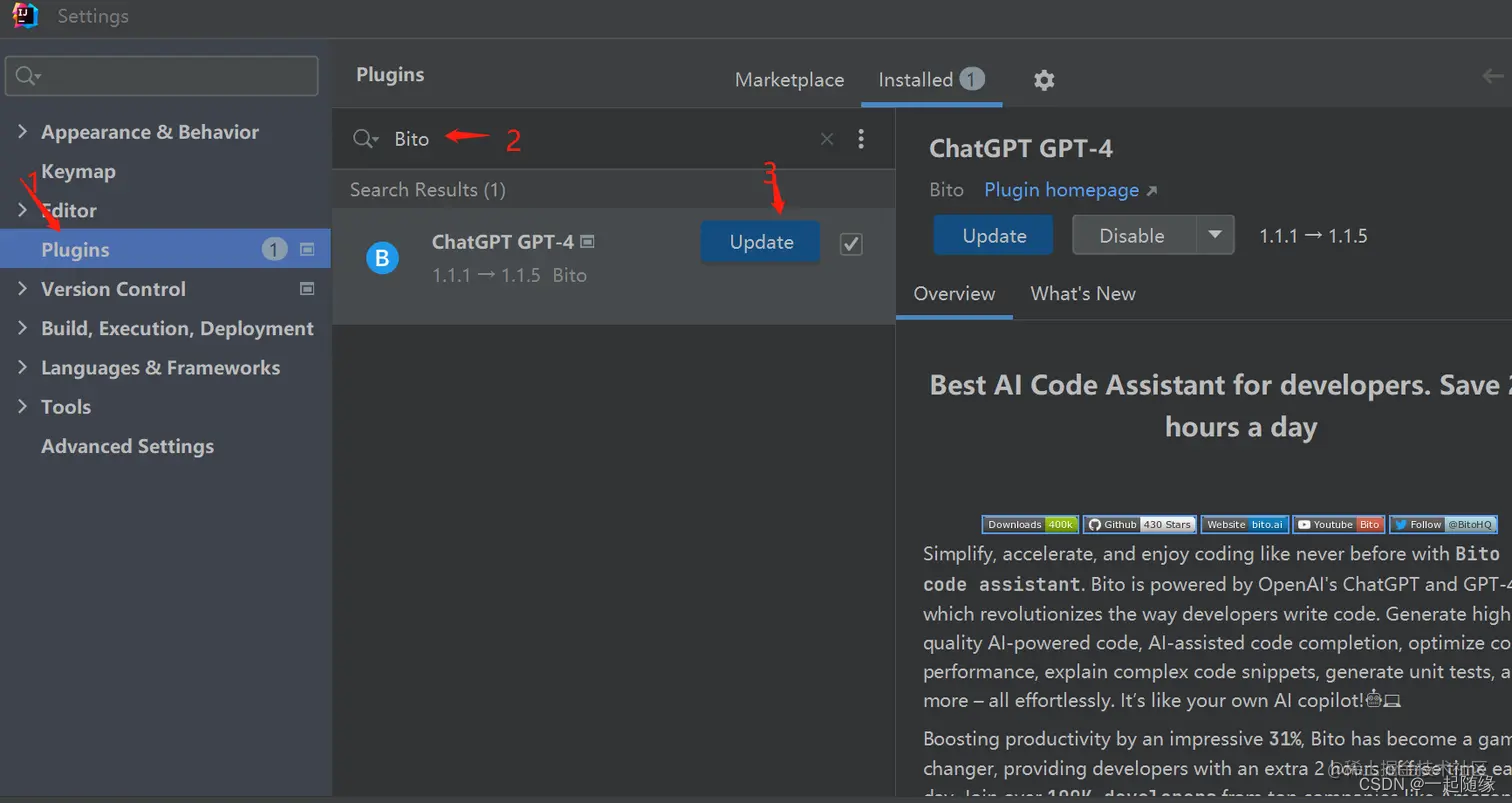Open the Disable button dropdown arrow
This screenshot has height=803, width=1512.
1215,235
